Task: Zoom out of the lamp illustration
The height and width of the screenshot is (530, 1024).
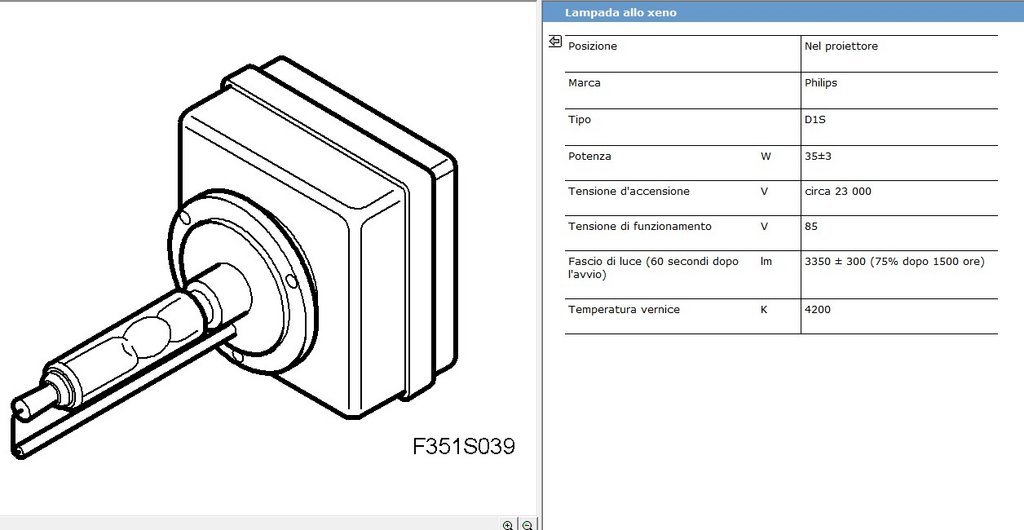Action: [527, 525]
